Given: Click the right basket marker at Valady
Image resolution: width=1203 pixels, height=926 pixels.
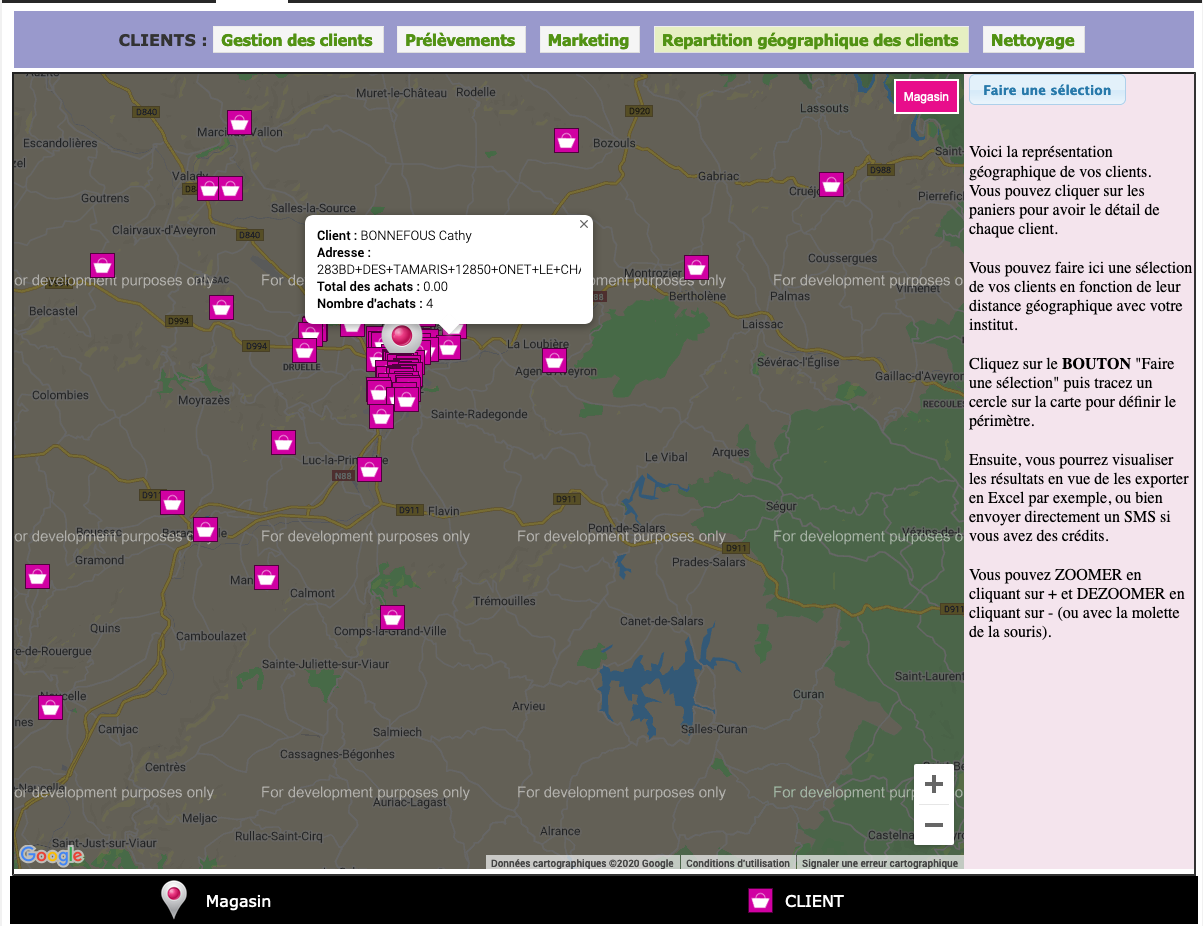Looking at the screenshot, I should 231,188.
